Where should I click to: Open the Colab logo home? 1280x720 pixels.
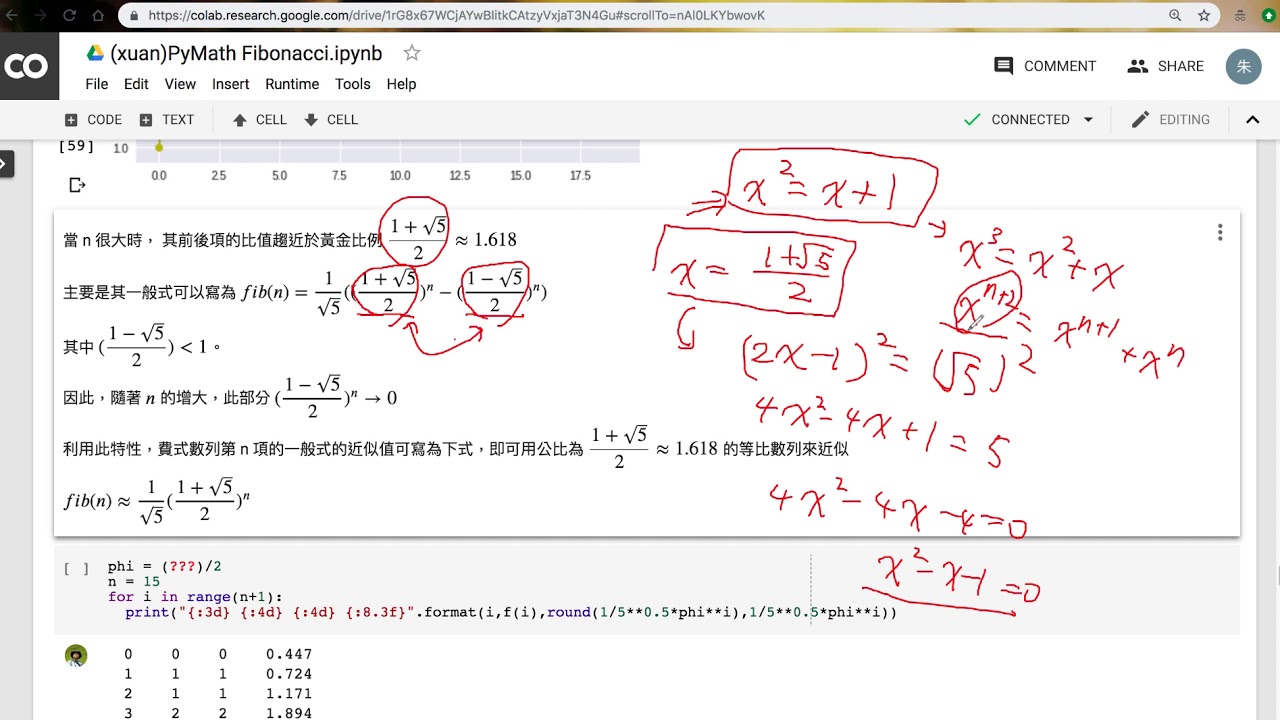click(27, 66)
